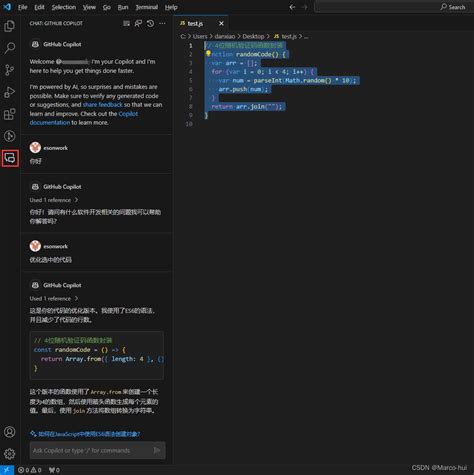Show errors and warnings count

coord(30,470)
